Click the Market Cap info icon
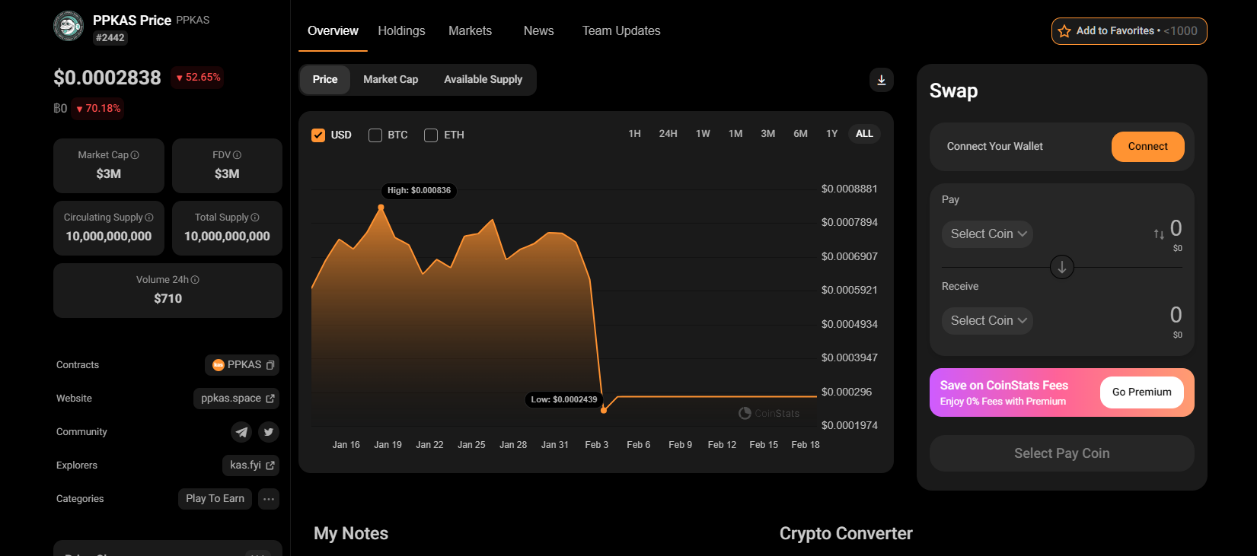Screen dimensions: 1257x556 point(135,155)
